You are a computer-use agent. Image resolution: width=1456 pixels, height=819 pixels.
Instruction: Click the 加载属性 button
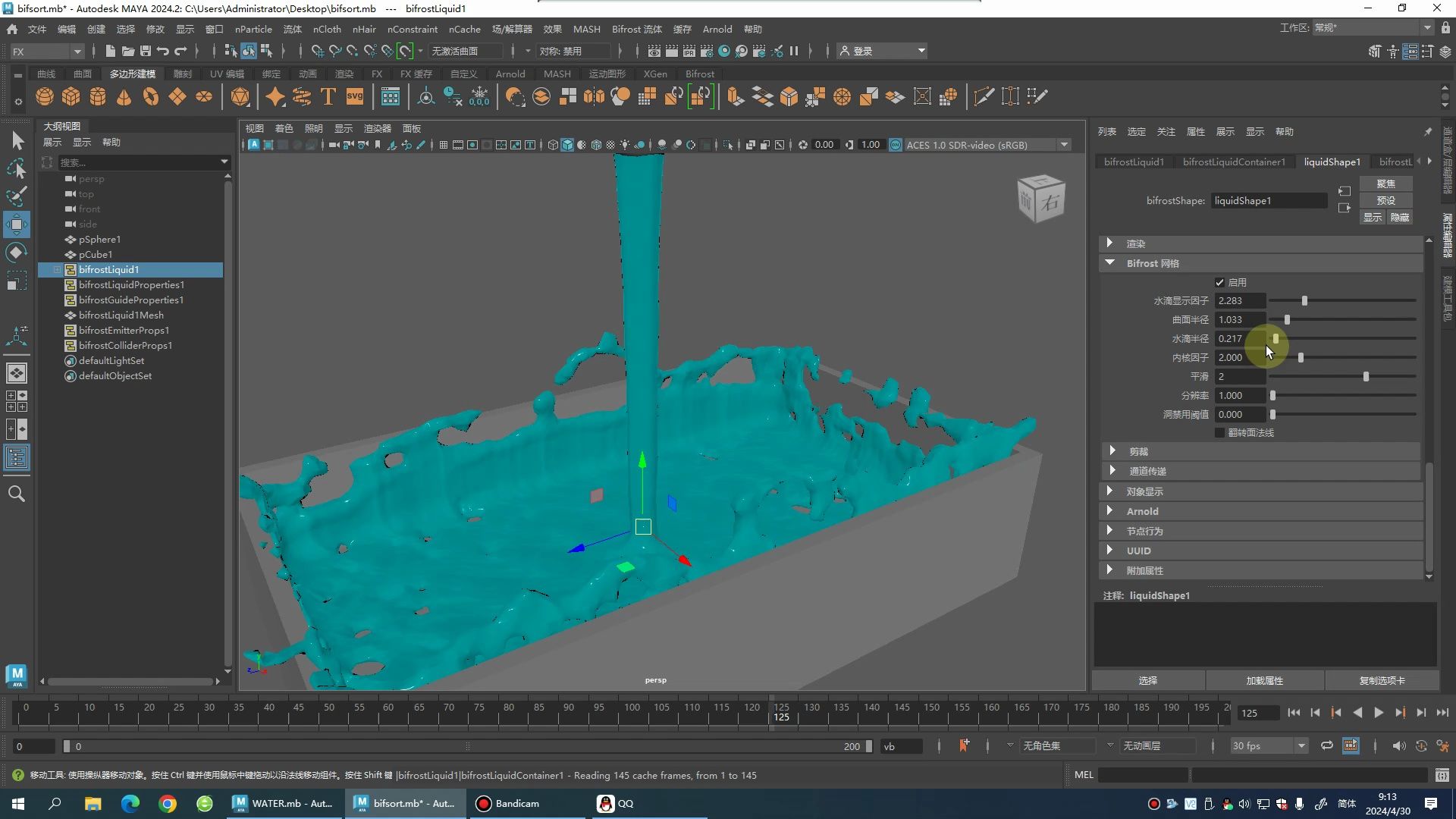click(1264, 681)
